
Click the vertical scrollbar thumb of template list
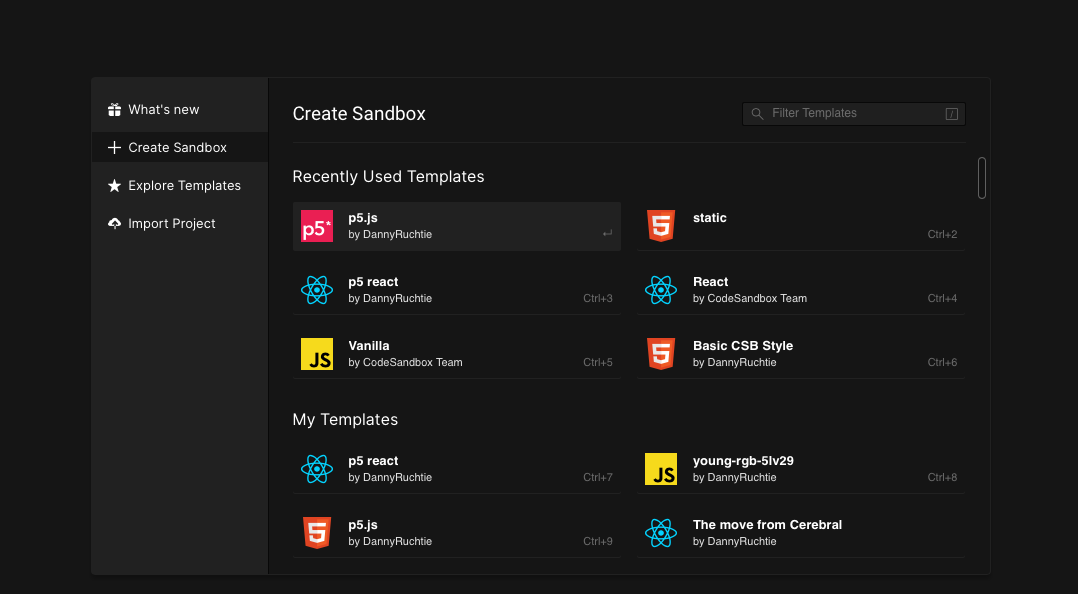[x=982, y=178]
